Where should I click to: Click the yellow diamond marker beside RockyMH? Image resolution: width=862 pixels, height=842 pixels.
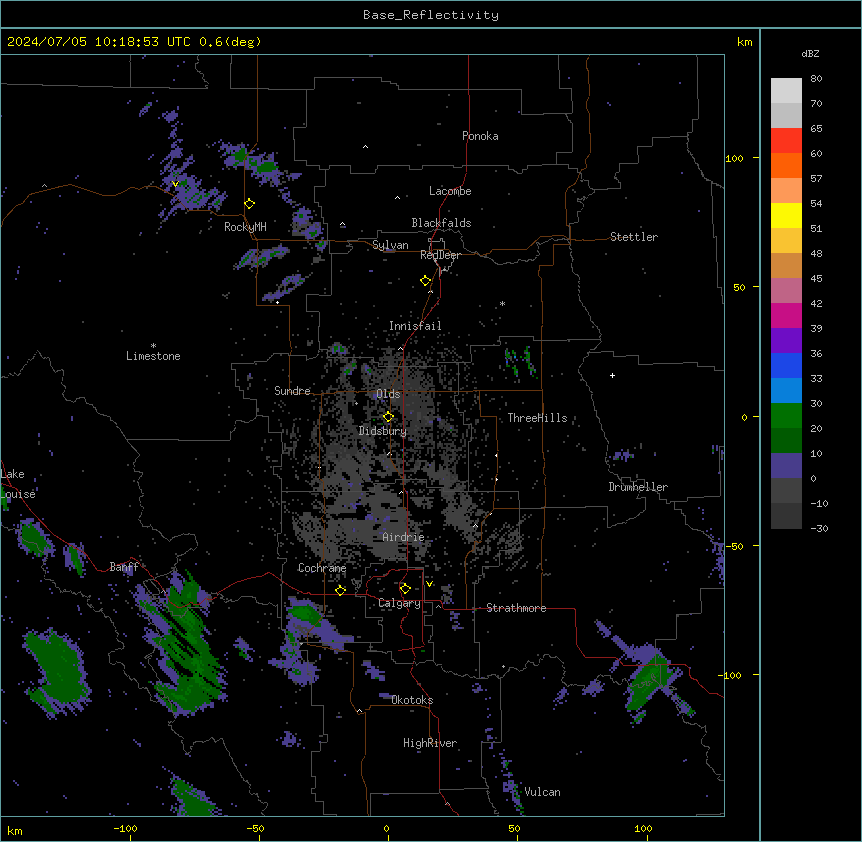(x=250, y=204)
